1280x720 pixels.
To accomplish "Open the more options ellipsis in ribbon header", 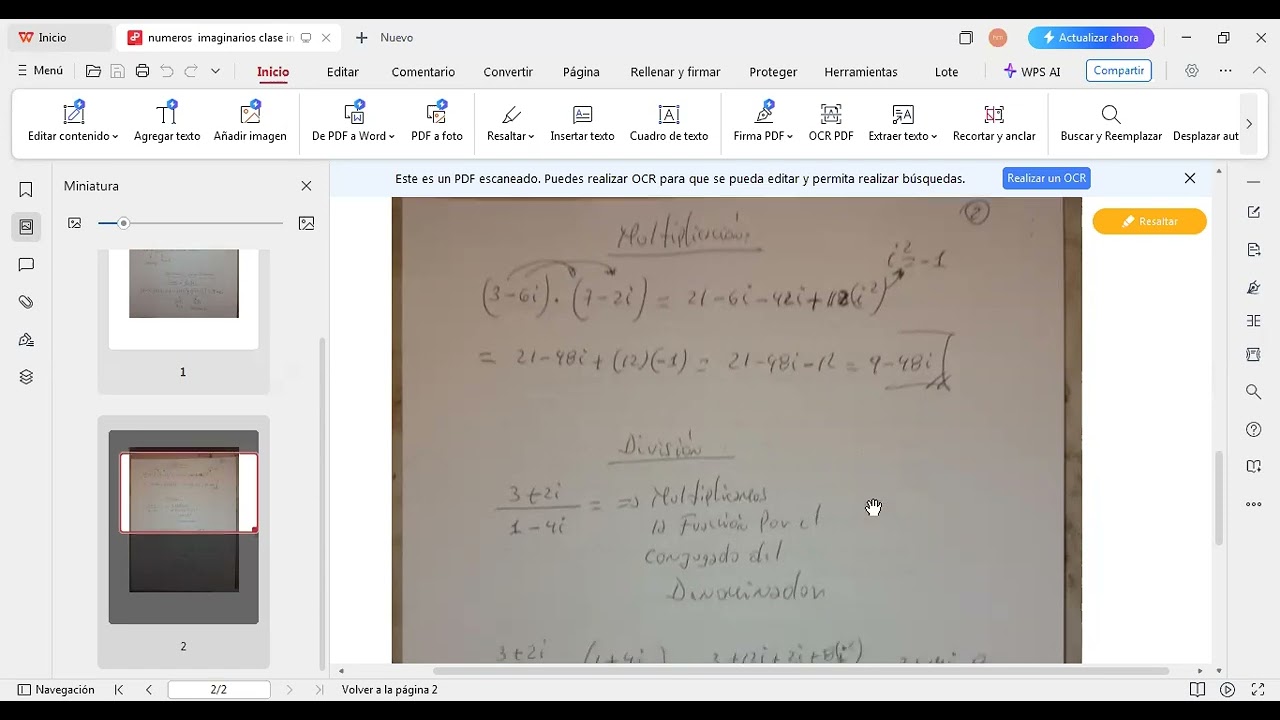I will [x=1226, y=71].
